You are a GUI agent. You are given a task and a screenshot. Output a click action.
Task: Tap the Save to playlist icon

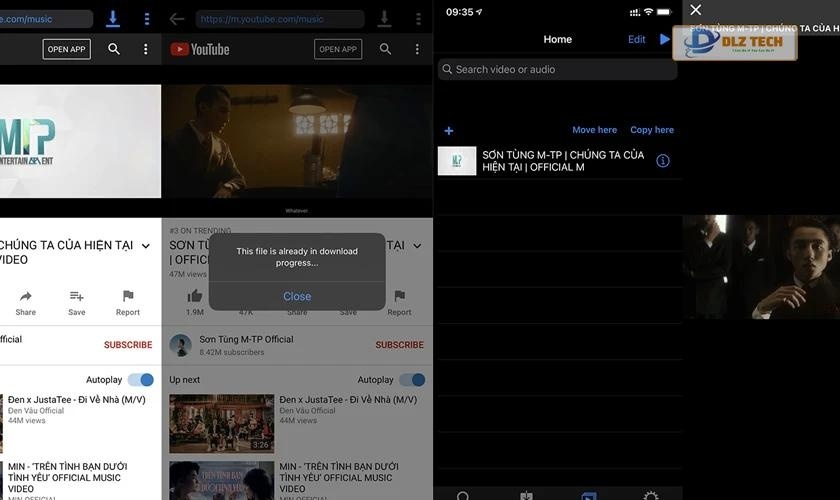click(x=76, y=296)
